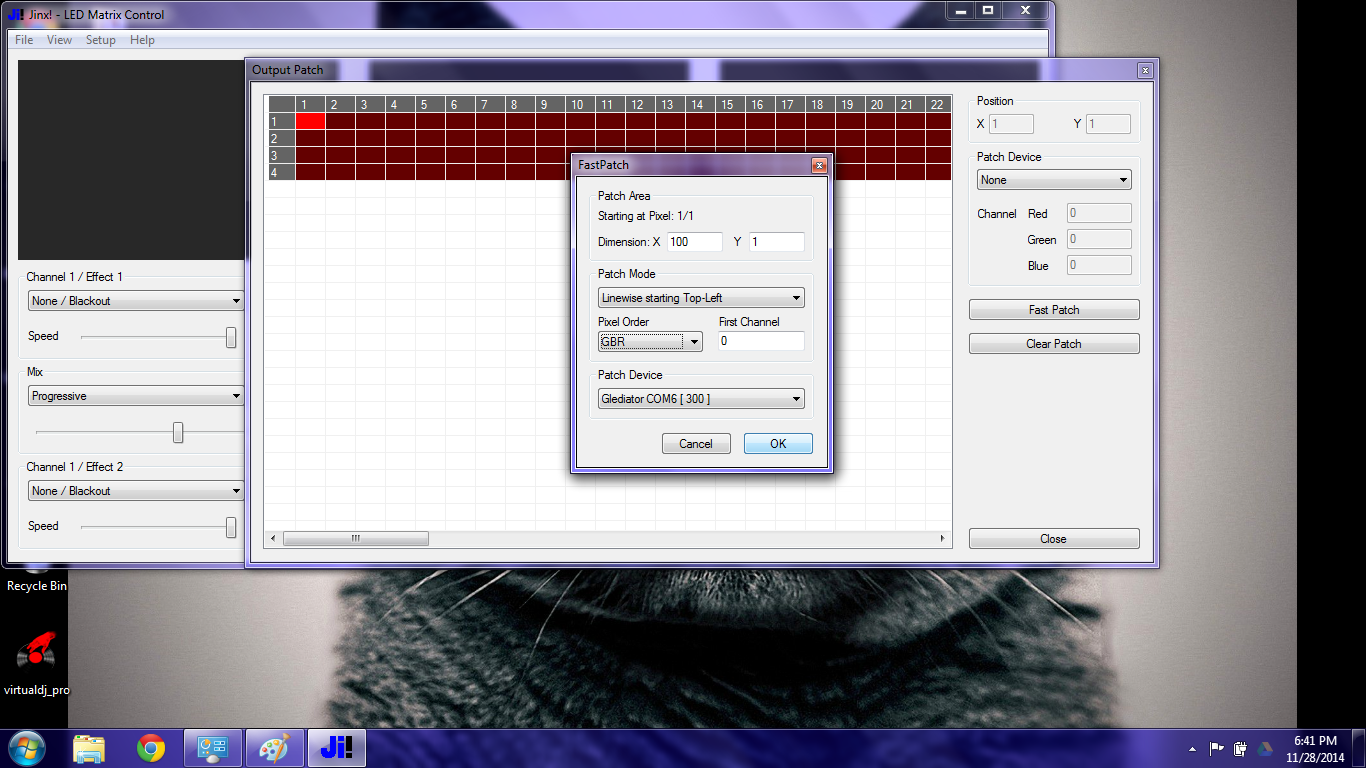Click First Channel input field
The image size is (1366, 768).
[762, 341]
